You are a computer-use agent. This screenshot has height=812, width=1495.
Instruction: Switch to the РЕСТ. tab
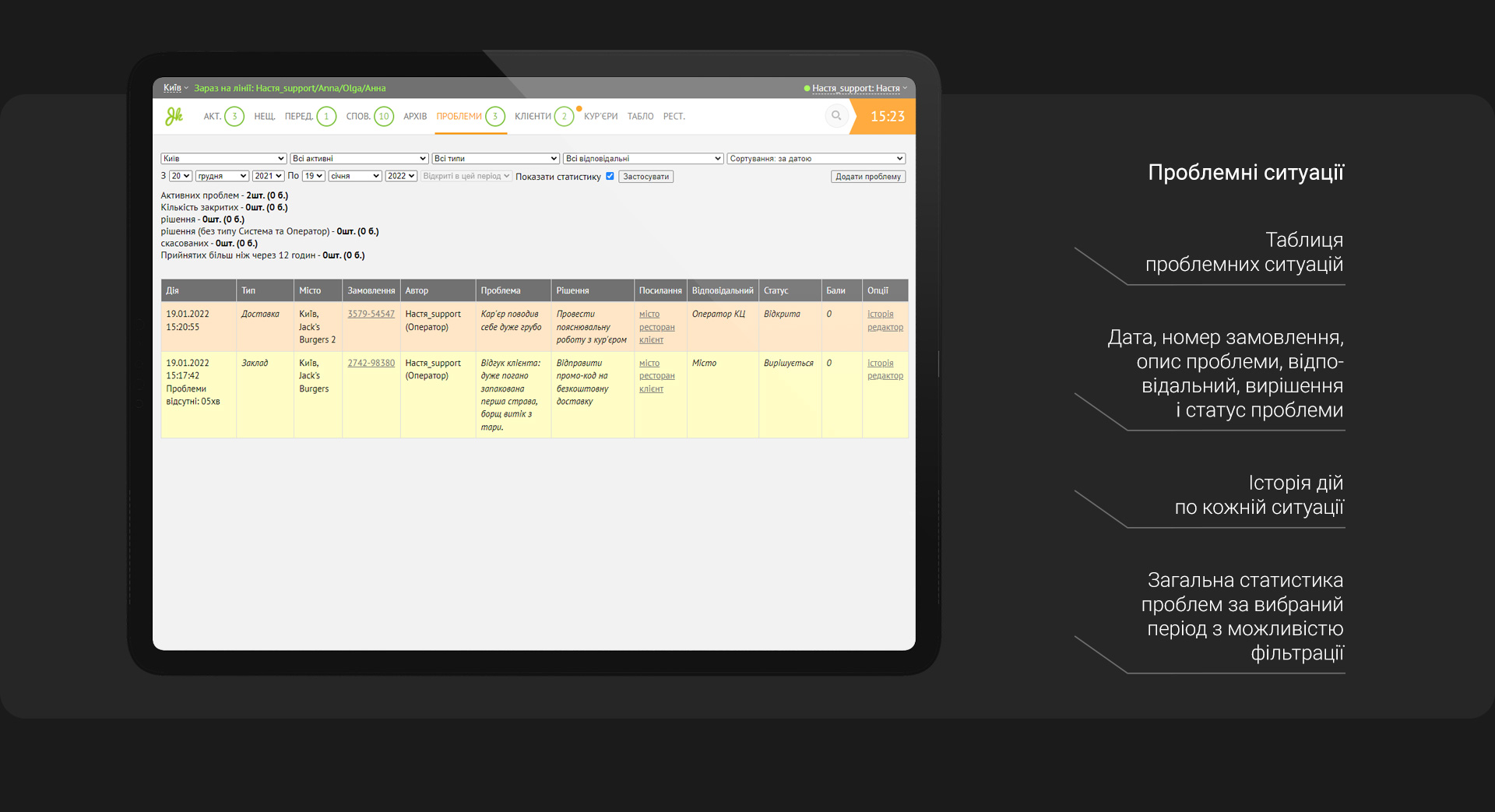coord(674,117)
